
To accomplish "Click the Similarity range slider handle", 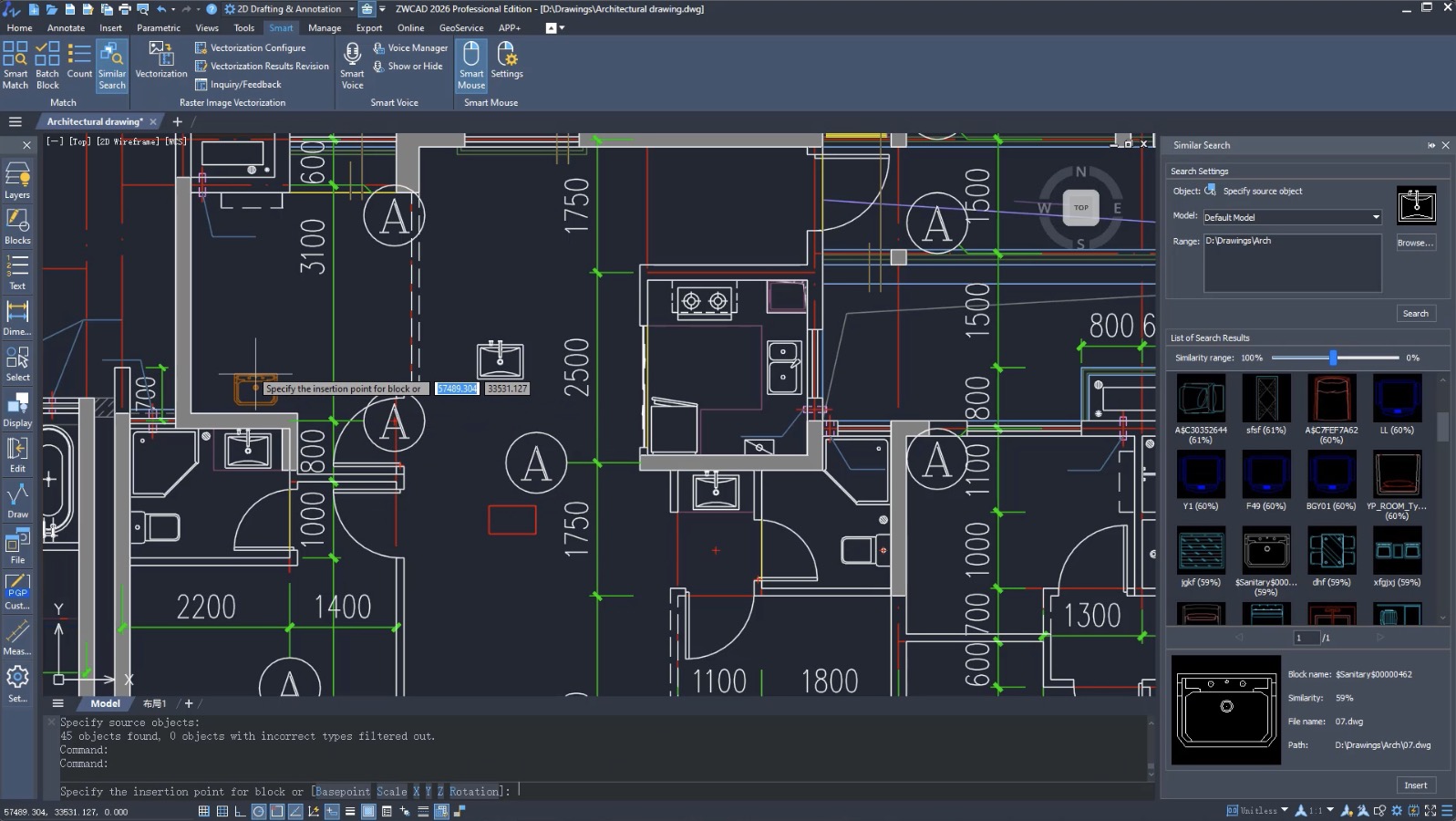I will pyautogui.click(x=1333, y=358).
